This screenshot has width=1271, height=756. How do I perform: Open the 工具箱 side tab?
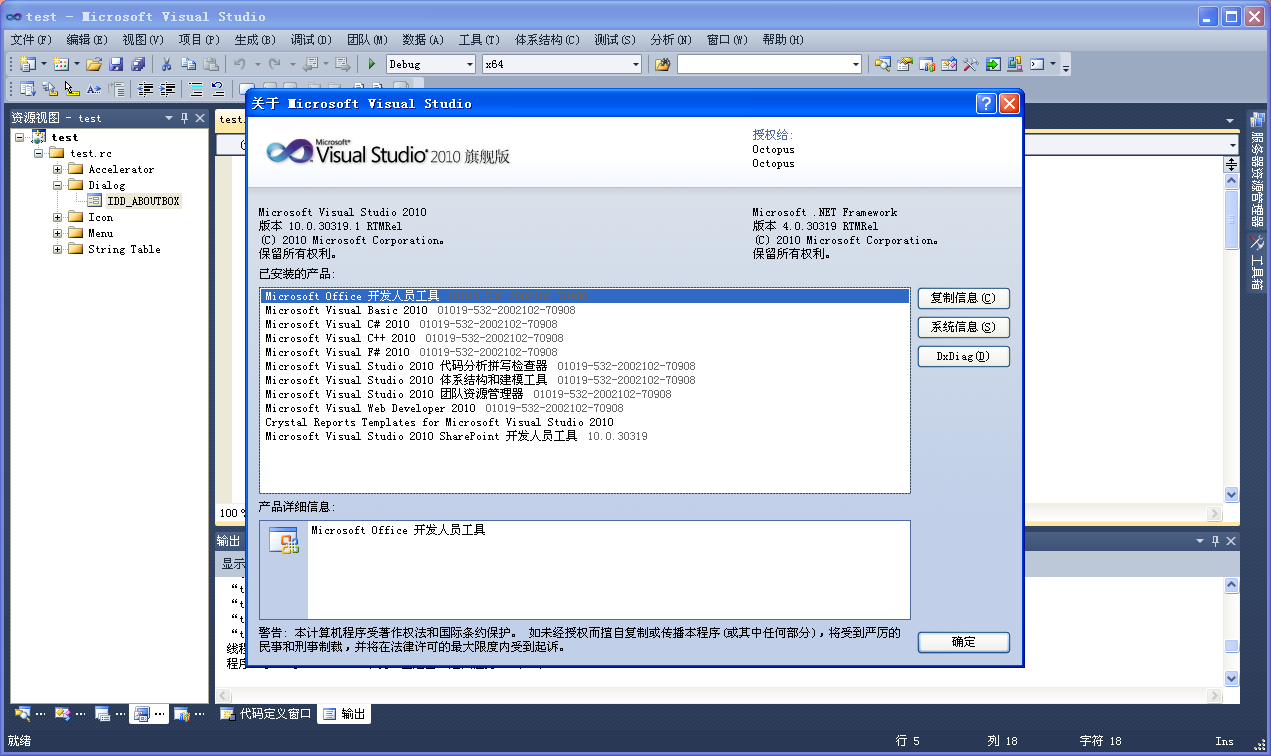coord(1258,262)
